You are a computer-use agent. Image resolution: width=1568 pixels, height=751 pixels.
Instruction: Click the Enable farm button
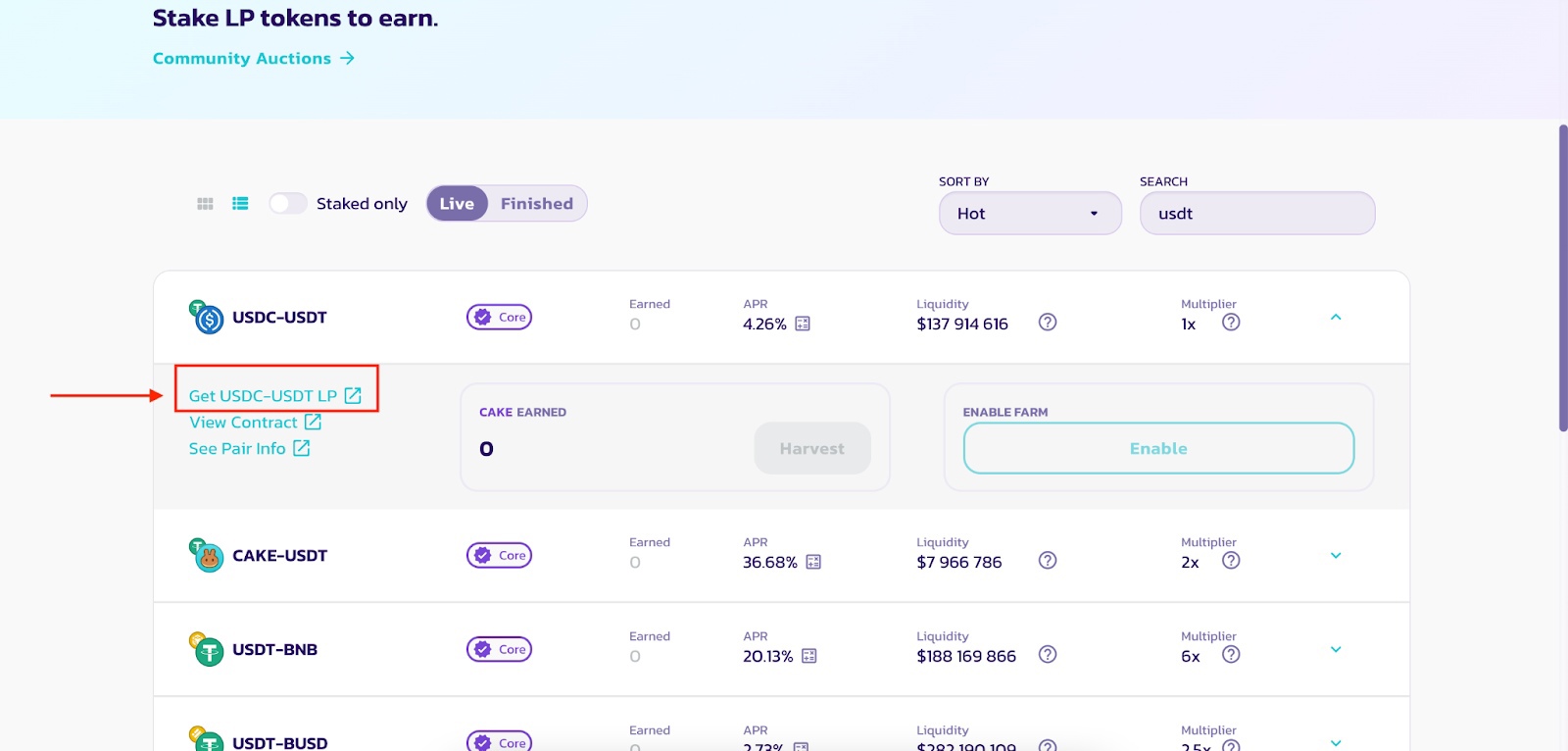[x=1158, y=448]
